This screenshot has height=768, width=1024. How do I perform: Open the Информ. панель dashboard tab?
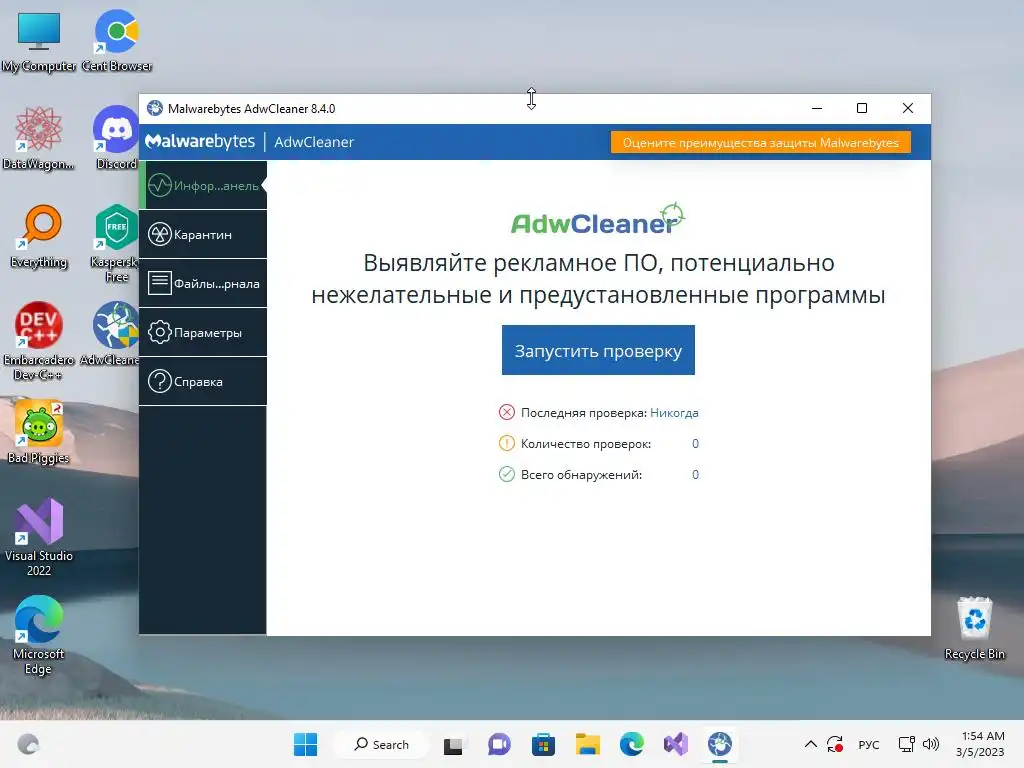point(203,185)
